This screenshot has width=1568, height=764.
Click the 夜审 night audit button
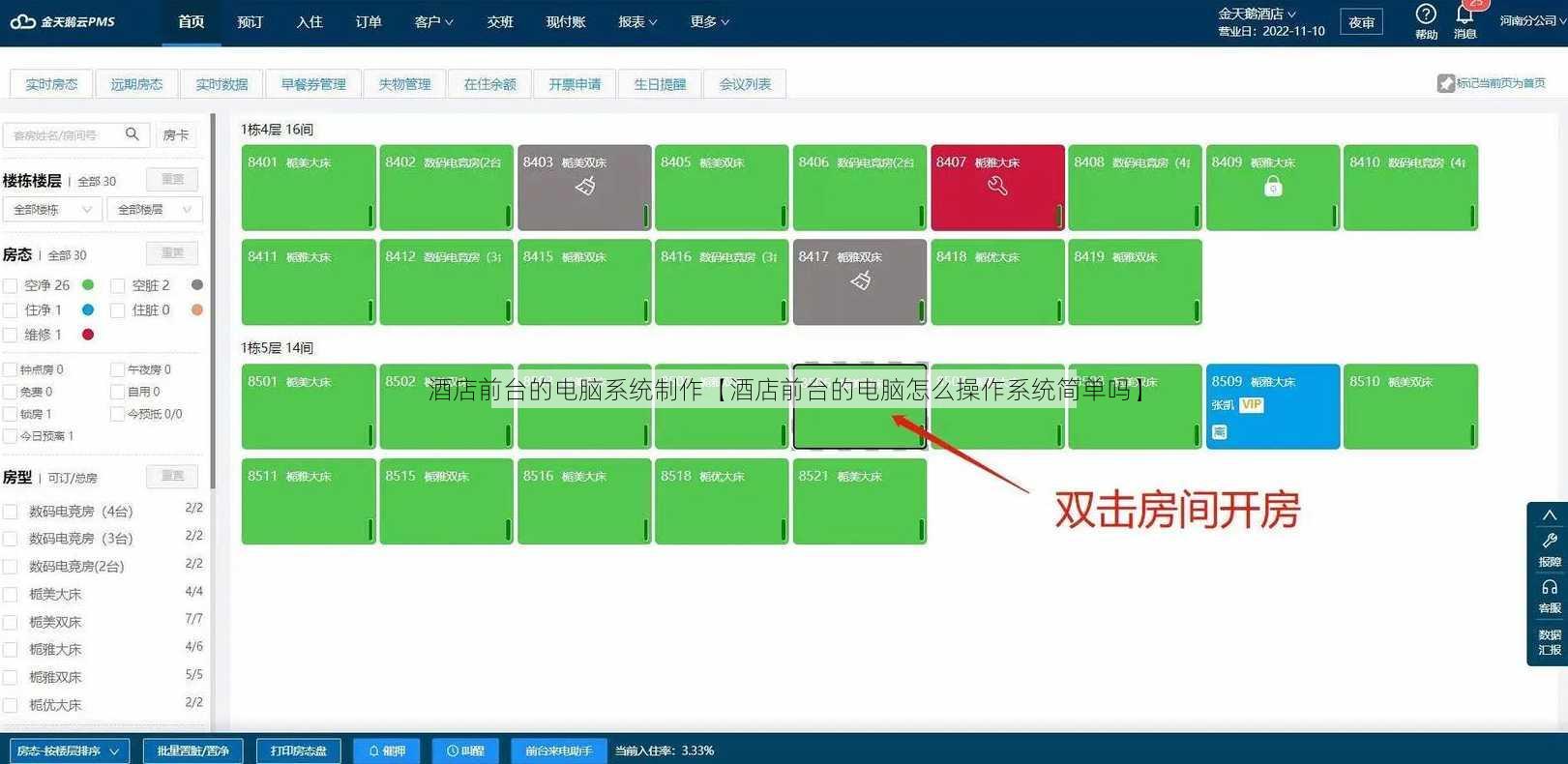click(1361, 22)
